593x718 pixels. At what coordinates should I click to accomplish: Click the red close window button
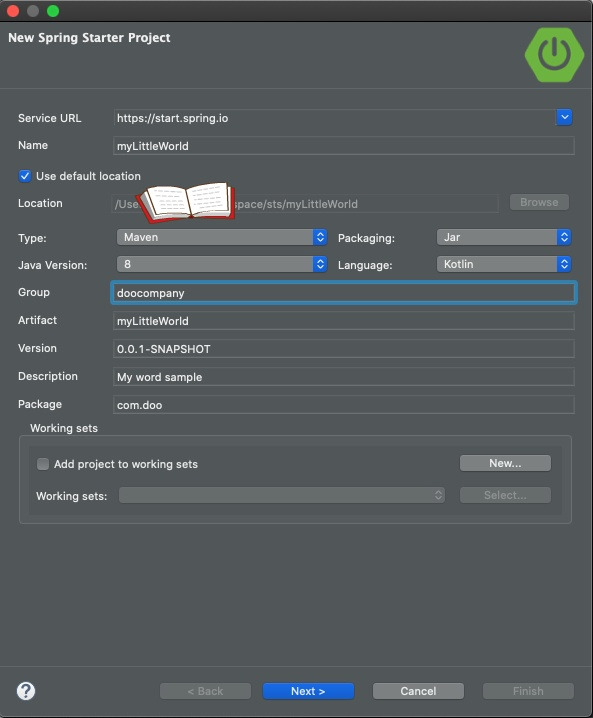tap(13, 11)
